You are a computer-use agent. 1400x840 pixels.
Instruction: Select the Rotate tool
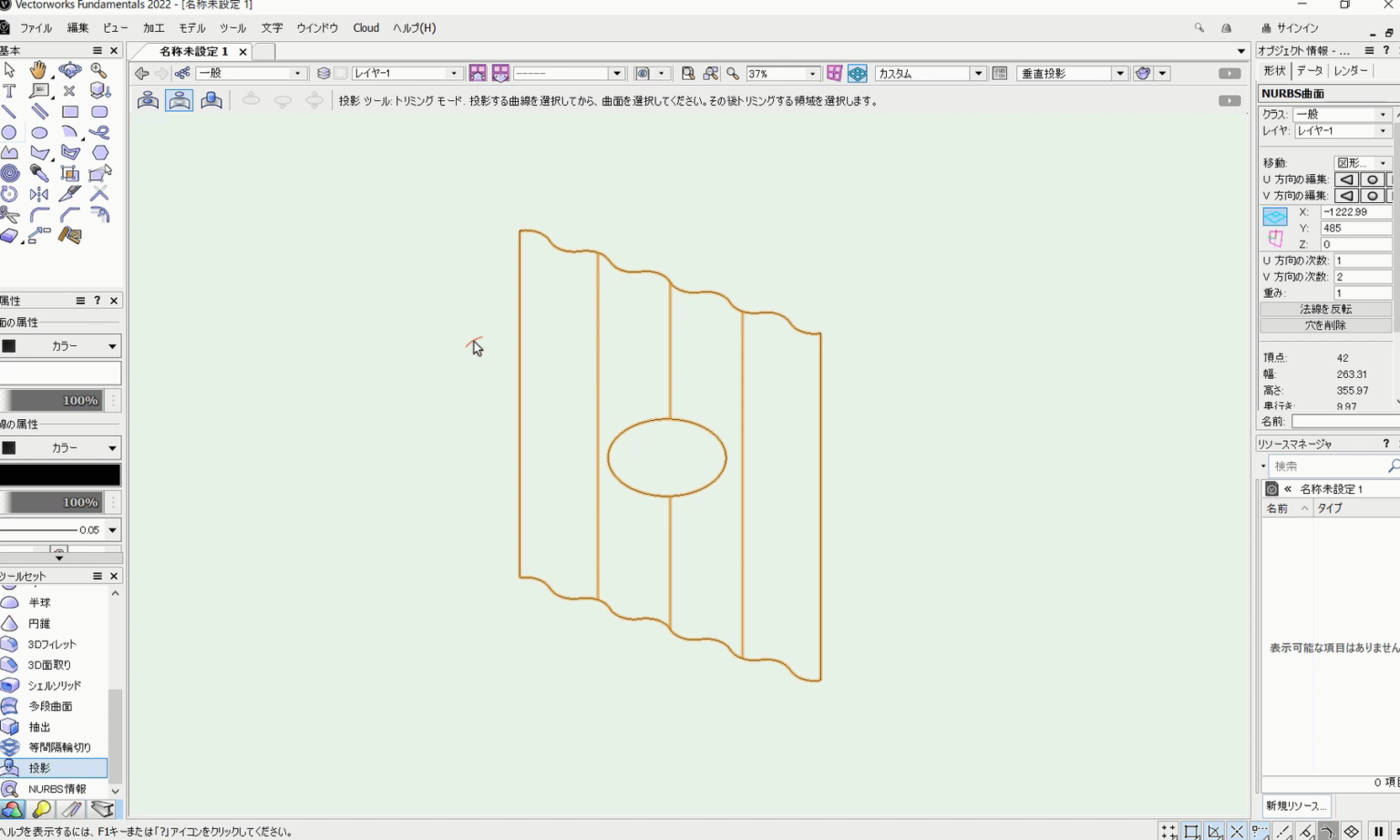9,194
